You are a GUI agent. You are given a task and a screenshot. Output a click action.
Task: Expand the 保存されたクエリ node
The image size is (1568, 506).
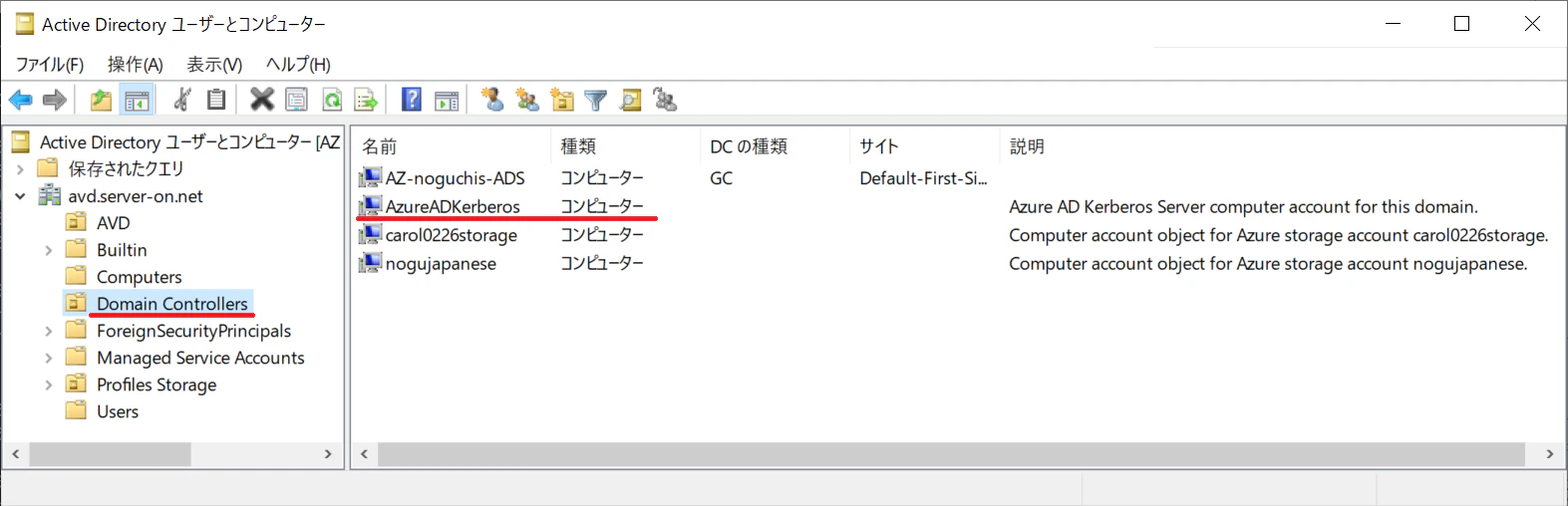click(x=20, y=169)
